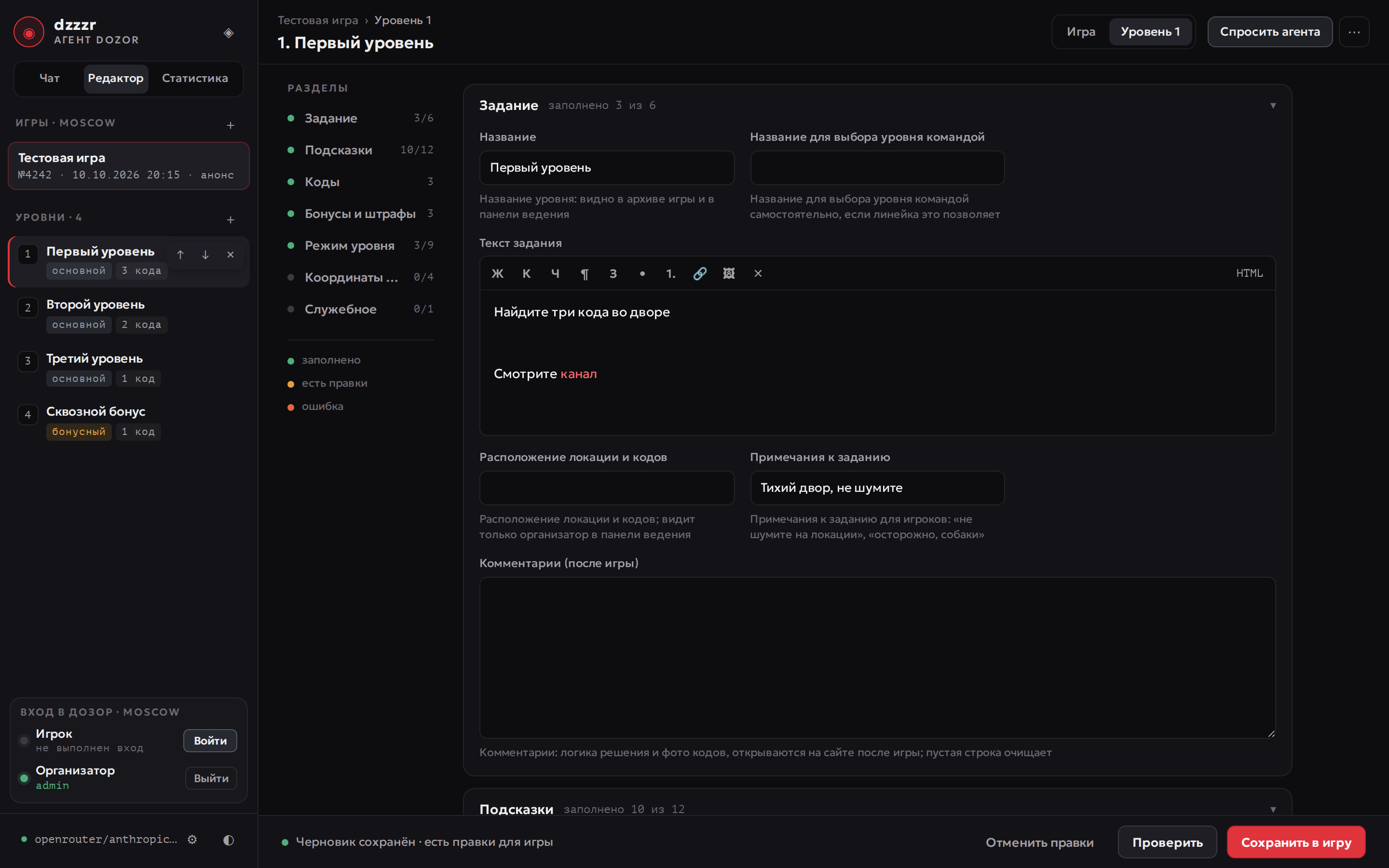Click Спросить агента button
This screenshot has width=1389, height=868.
1269,32
